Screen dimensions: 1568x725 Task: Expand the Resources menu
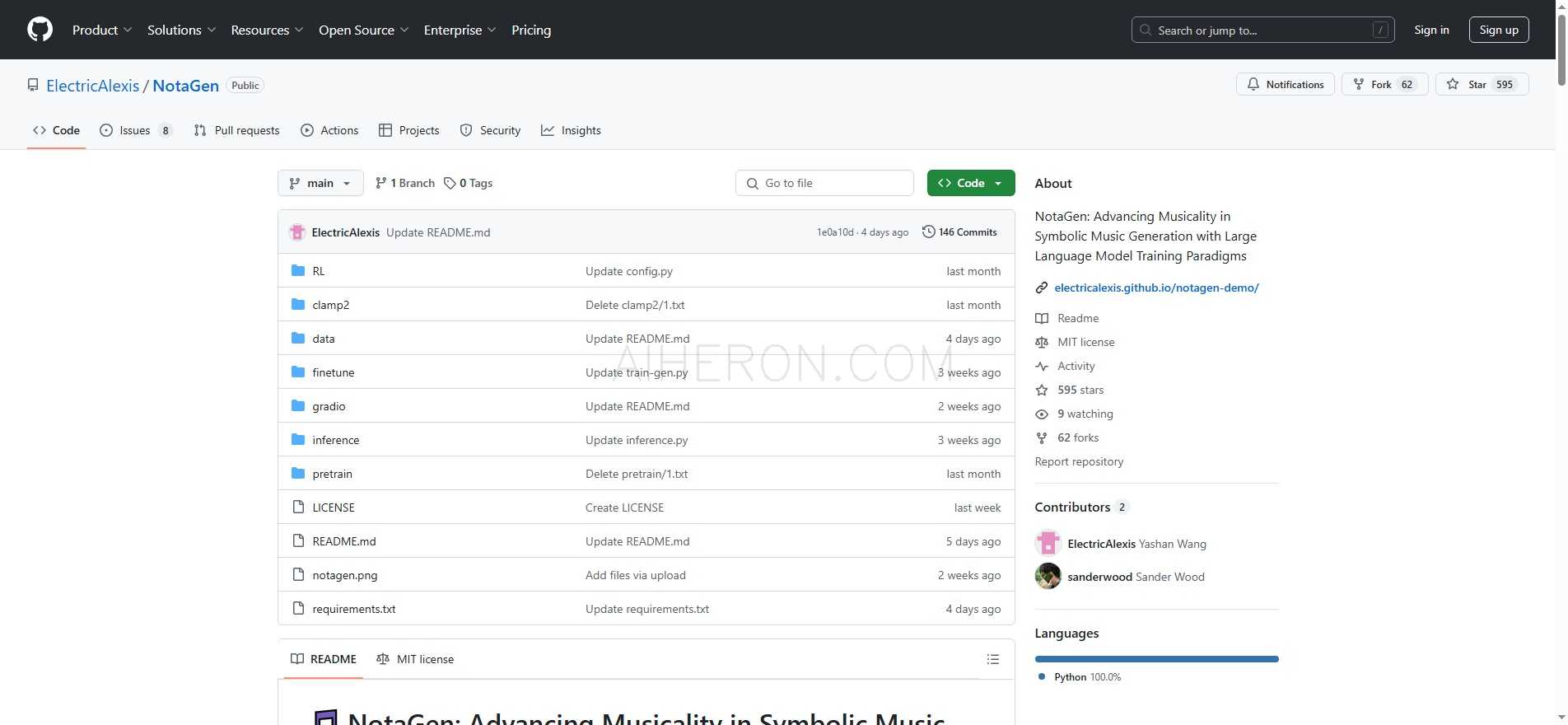267,30
